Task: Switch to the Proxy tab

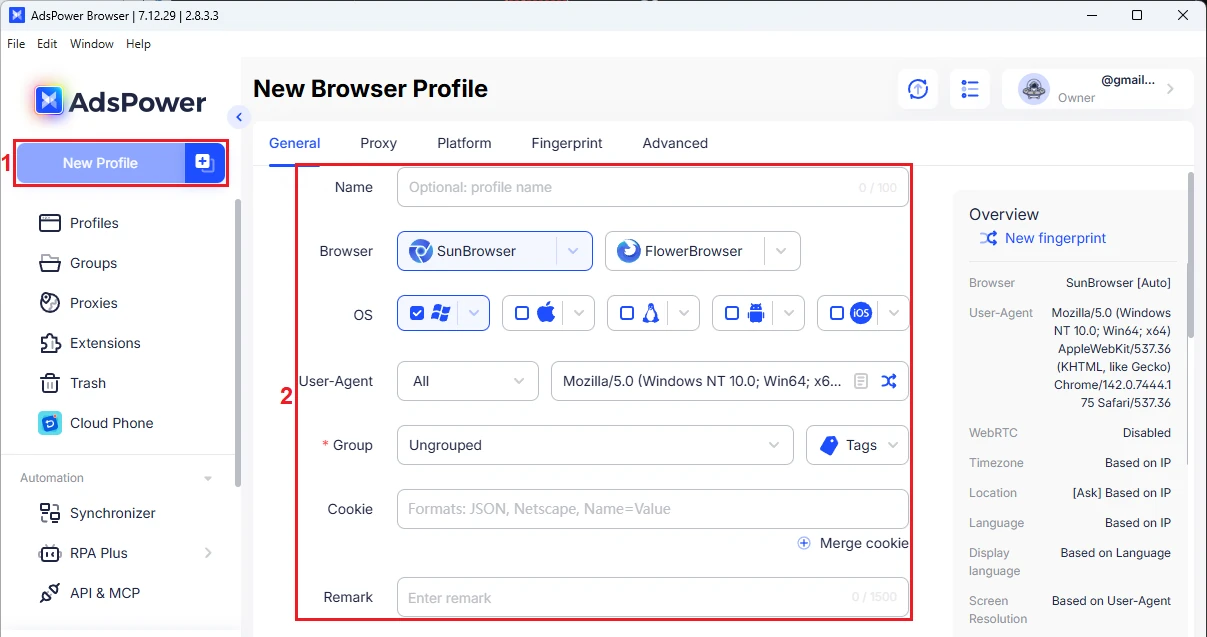Action: 378,143
